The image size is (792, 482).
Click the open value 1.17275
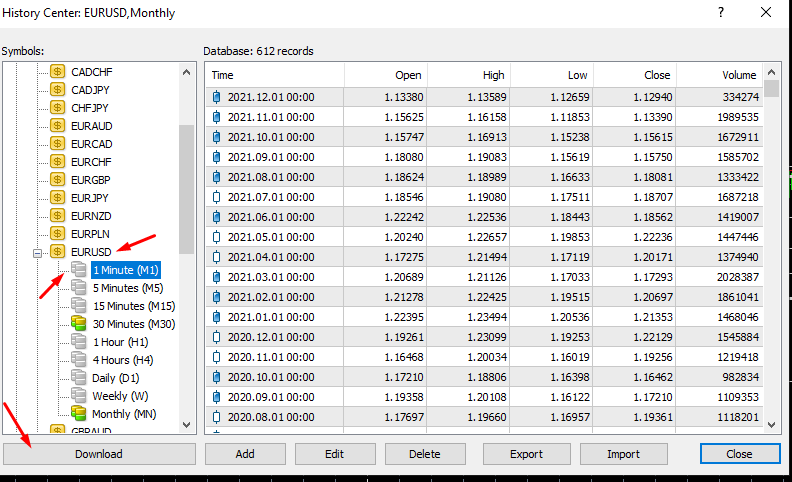coord(404,257)
